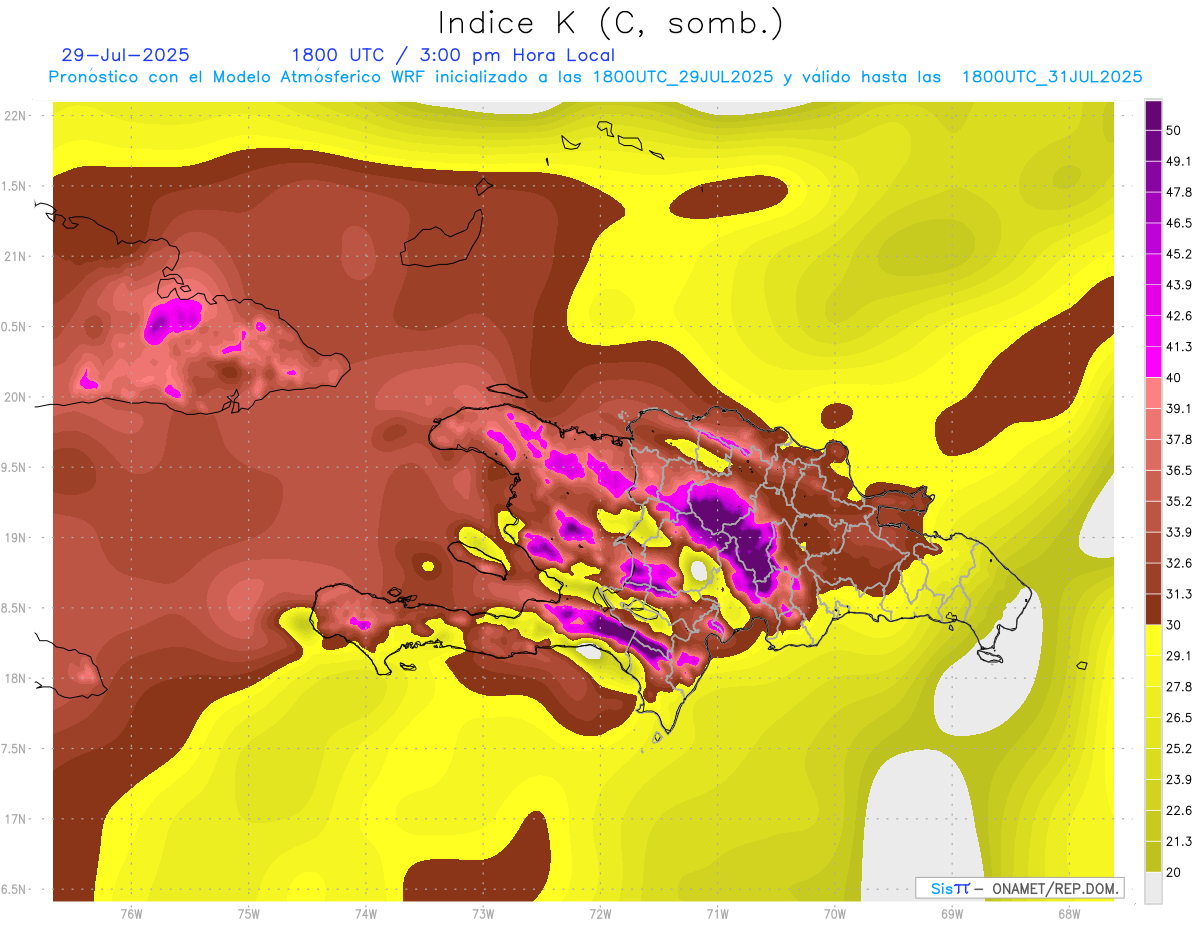The width and height of the screenshot is (1200, 927).
Task: Click the "75W" longitude label
Action: coord(249,914)
